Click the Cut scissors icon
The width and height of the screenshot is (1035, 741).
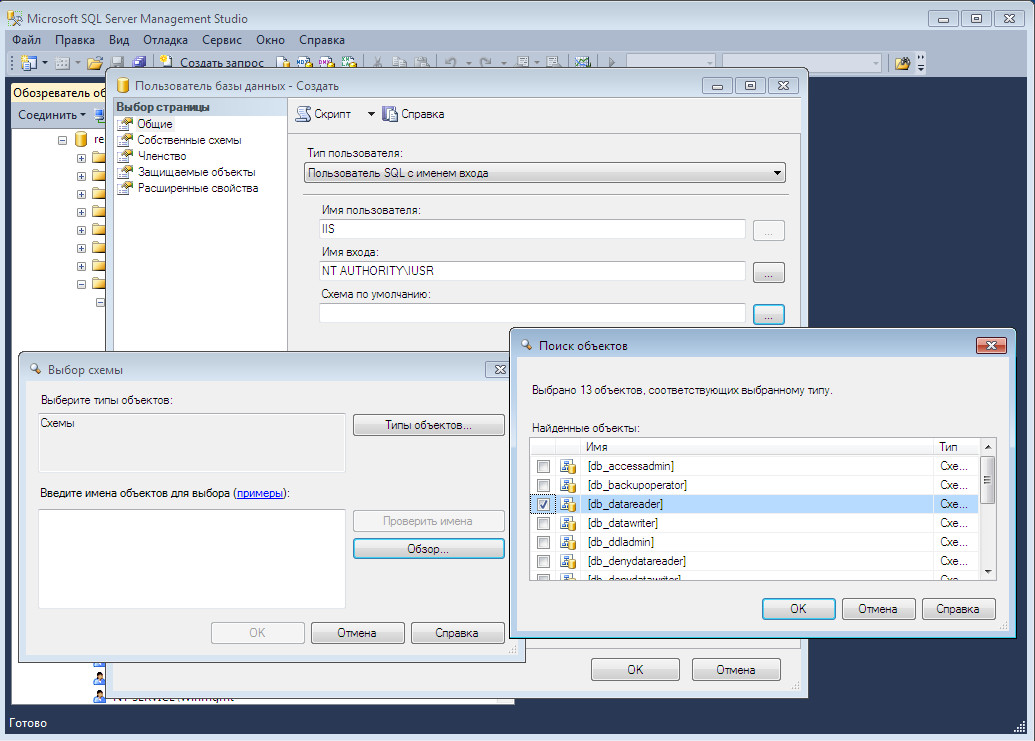(x=378, y=63)
